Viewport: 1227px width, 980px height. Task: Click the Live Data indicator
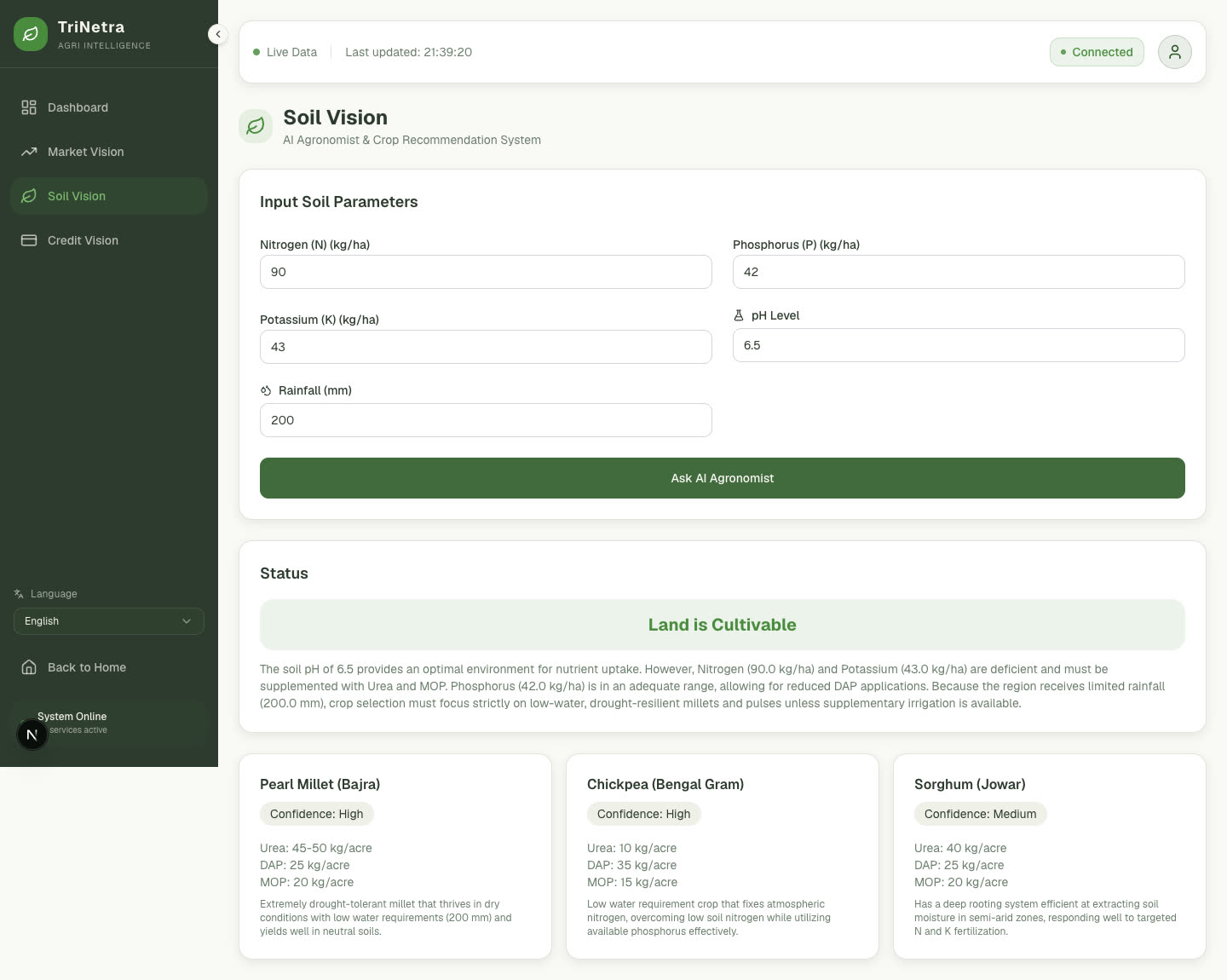tap(285, 52)
